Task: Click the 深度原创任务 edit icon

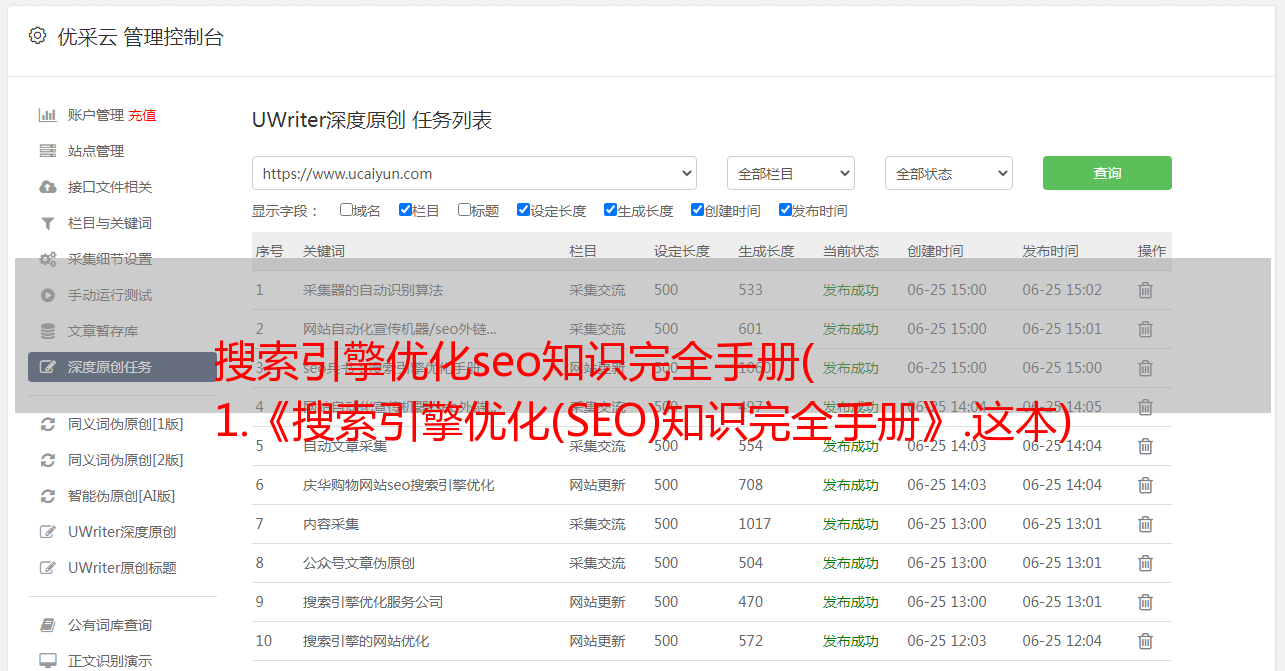Action: coord(47,367)
